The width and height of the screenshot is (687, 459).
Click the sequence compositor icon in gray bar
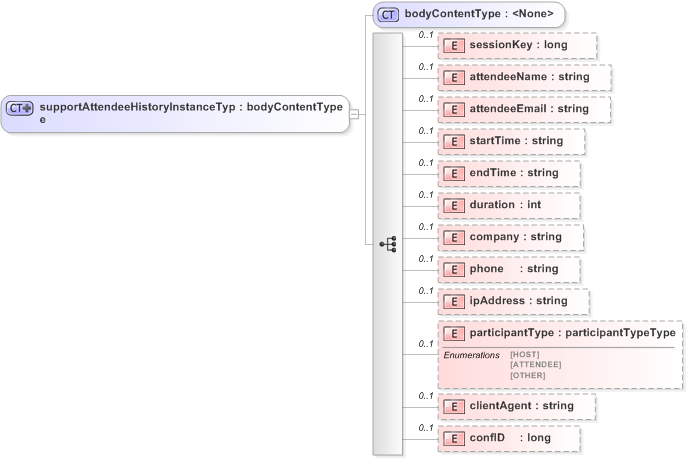click(x=388, y=244)
